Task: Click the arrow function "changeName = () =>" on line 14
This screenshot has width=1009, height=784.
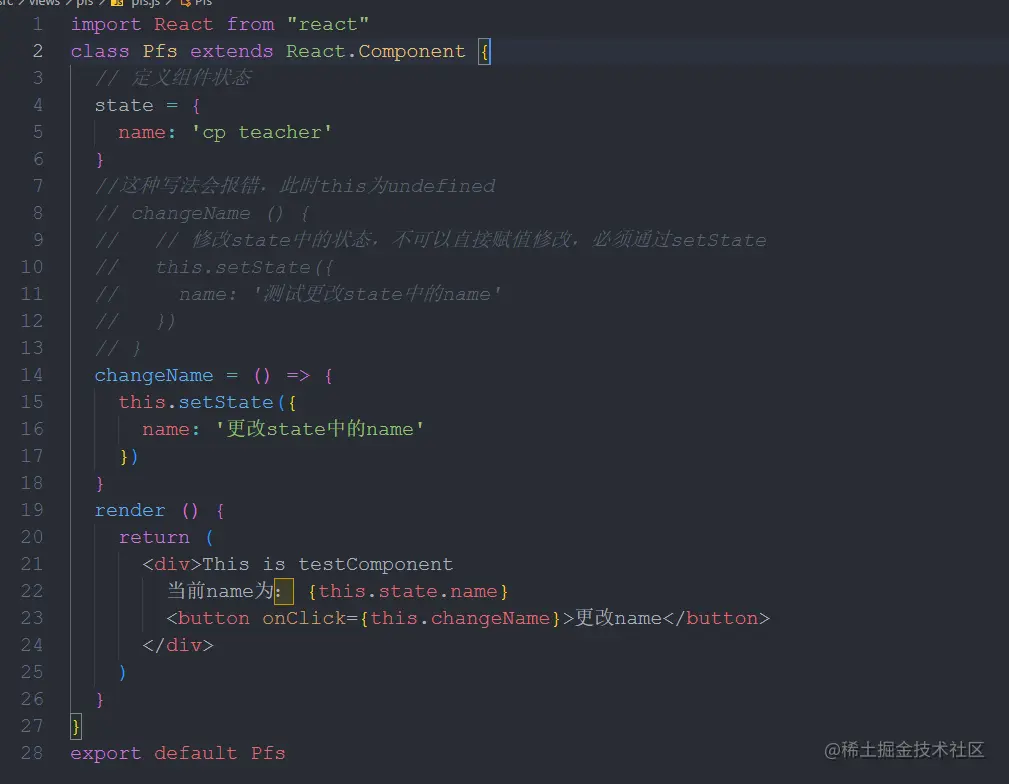Action: coord(202,375)
